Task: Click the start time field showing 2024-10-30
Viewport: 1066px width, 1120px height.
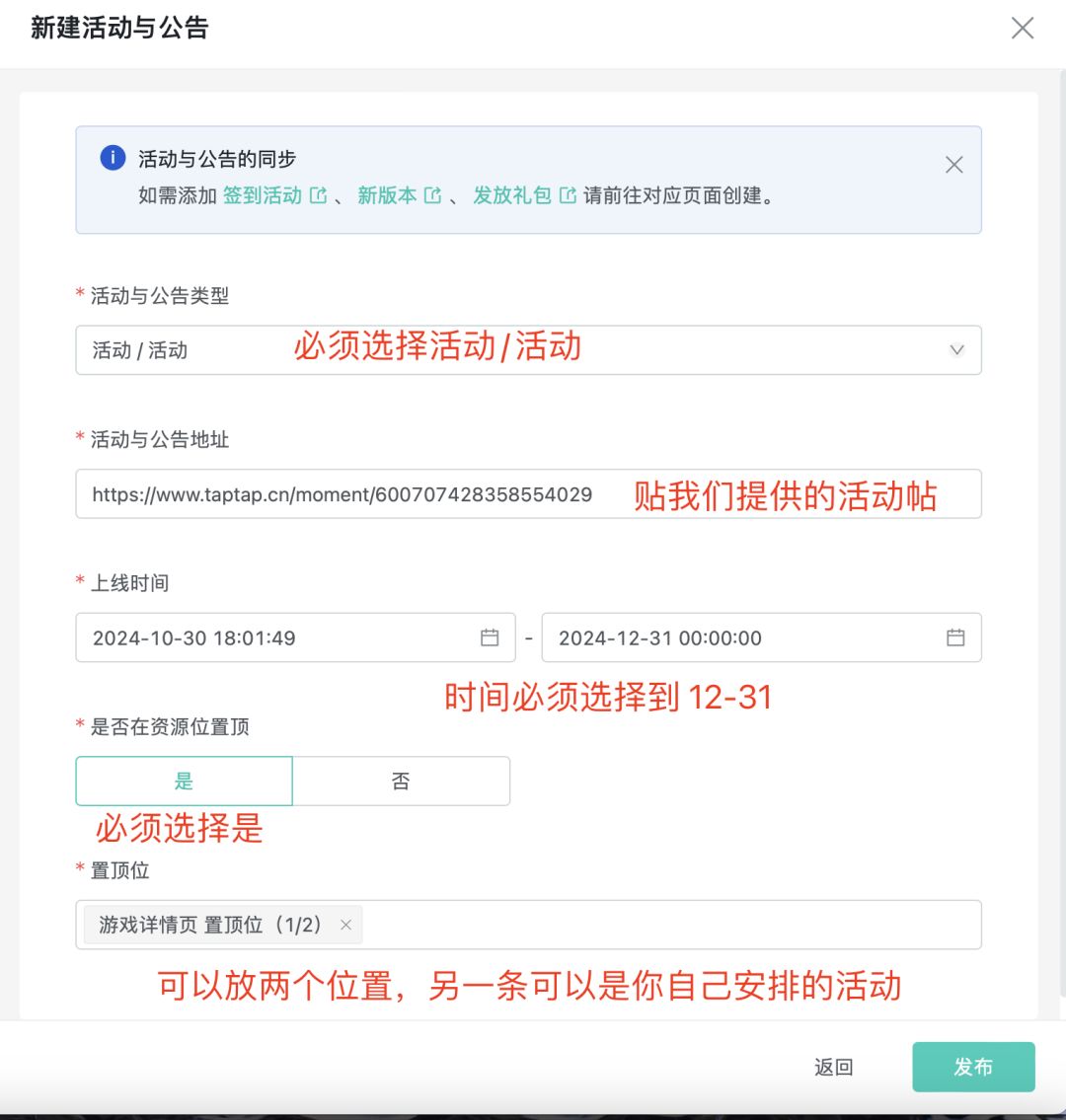Action: tap(276, 637)
